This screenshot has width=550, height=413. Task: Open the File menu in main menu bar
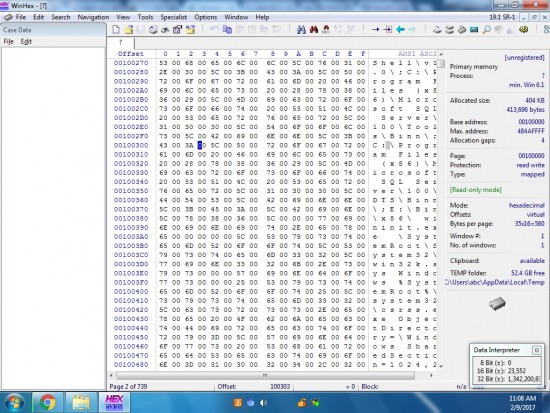point(21,17)
